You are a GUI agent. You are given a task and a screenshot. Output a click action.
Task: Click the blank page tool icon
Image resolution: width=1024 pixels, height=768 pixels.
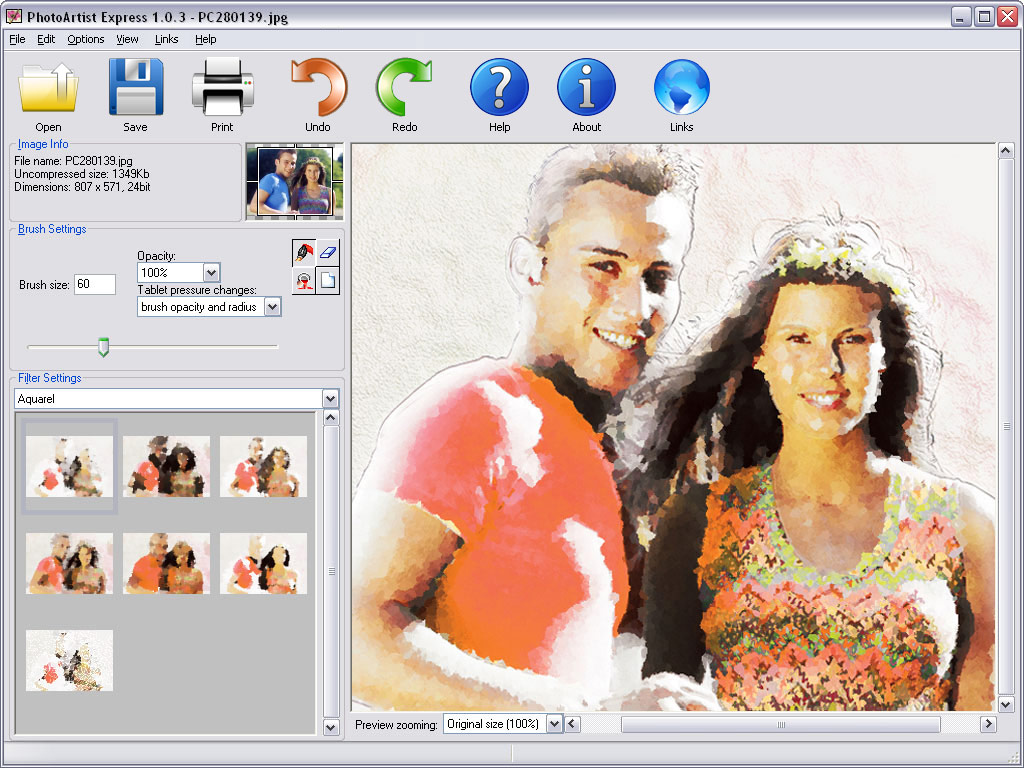pyautogui.click(x=328, y=281)
